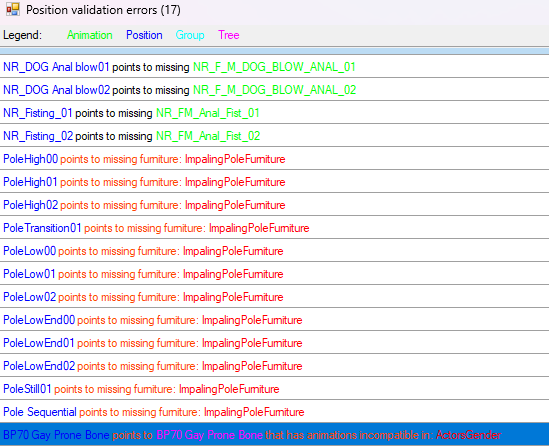Select the NR_DOG Anal blow01 error row
This screenshot has width=549, height=447.
point(274,67)
